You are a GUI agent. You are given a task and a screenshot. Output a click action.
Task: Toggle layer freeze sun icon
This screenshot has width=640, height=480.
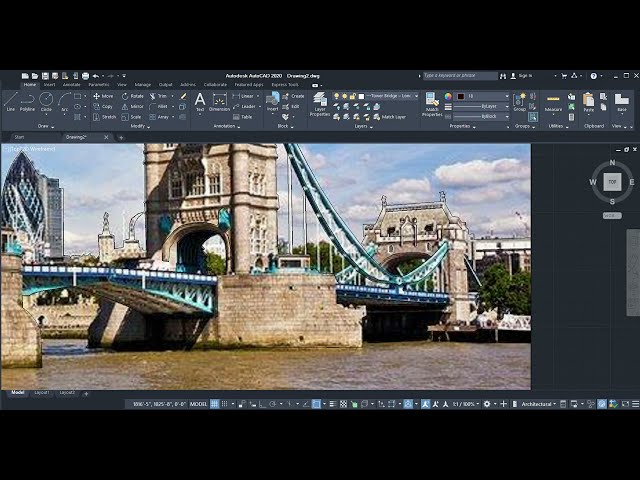click(x=344, y=96)
